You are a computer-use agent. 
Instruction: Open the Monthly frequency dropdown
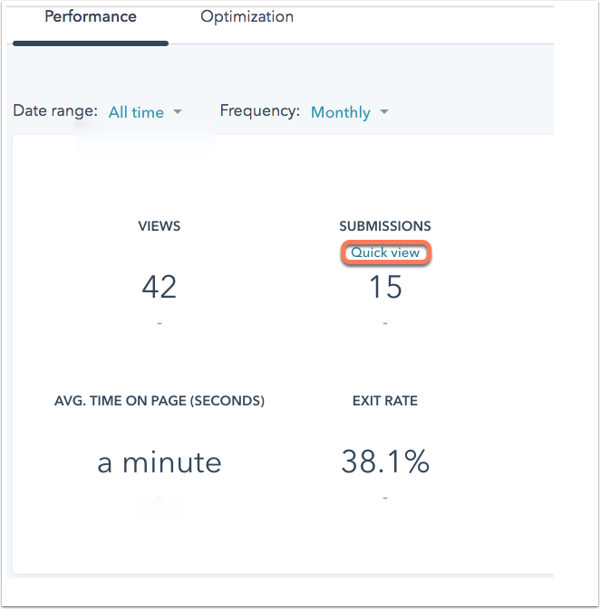coord(350,112)
